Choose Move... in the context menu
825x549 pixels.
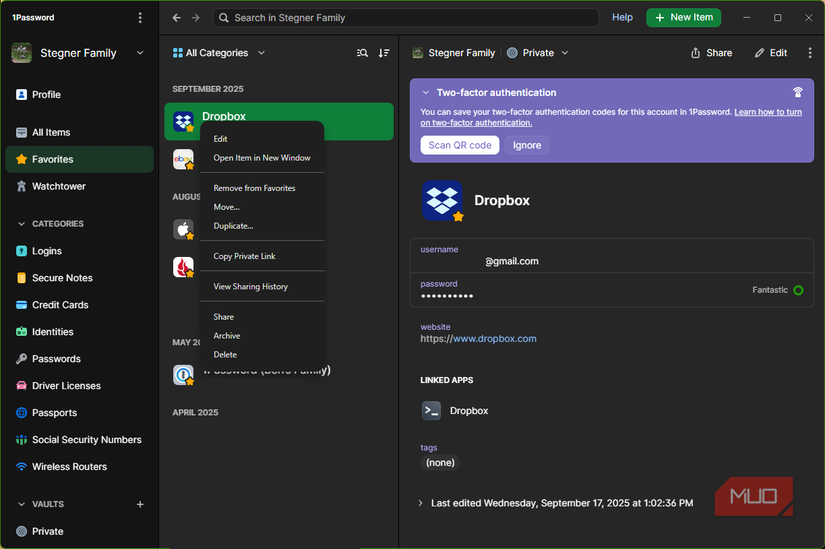261,207
